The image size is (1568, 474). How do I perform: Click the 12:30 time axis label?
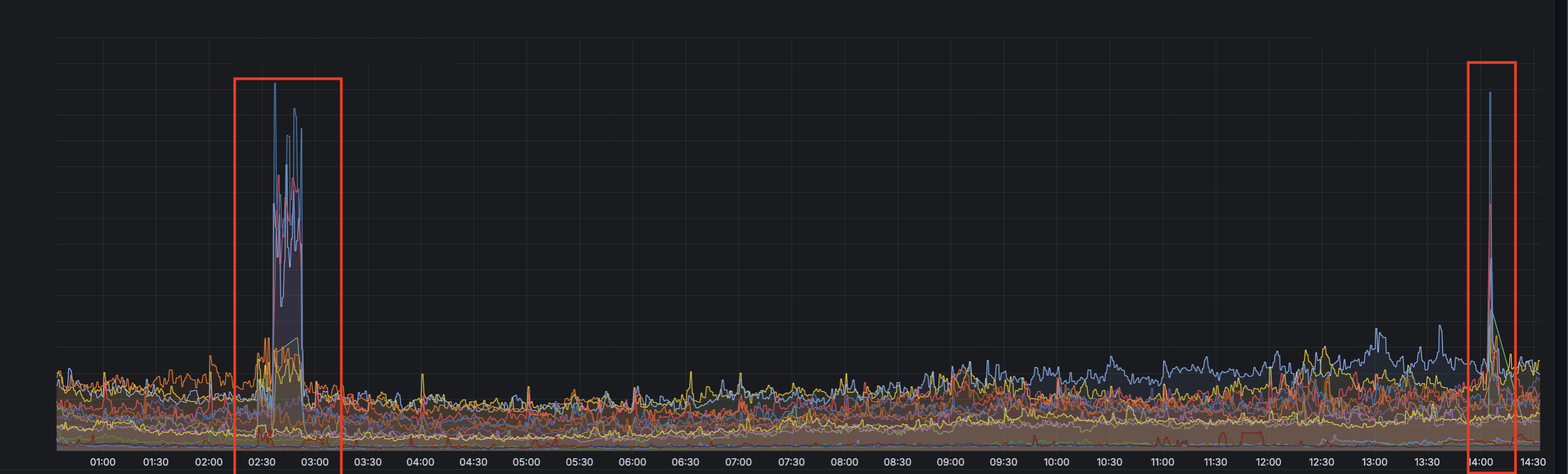tap(1322, 462)
